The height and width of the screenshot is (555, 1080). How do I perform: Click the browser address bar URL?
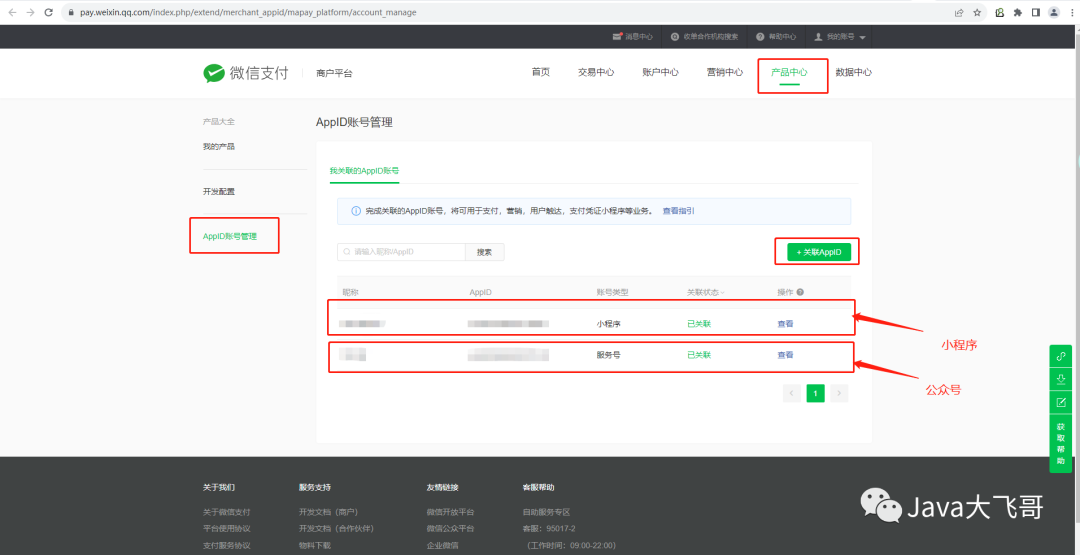tap(248, 12)
